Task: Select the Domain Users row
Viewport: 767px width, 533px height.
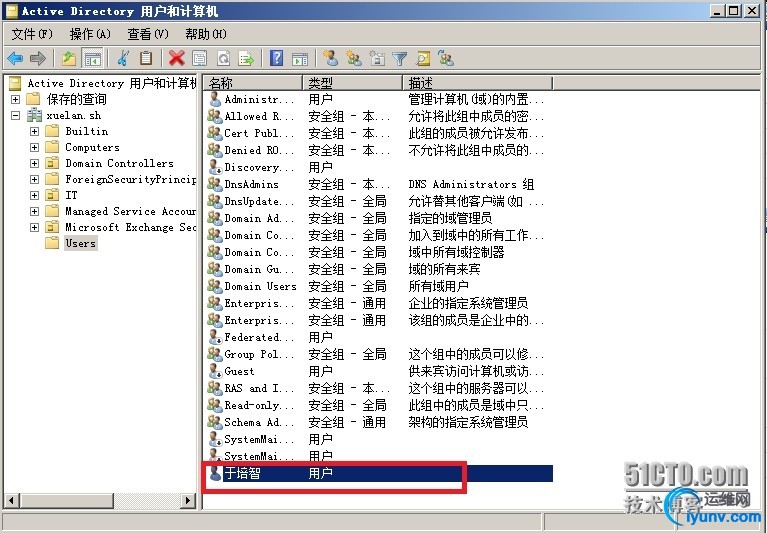Action: (378, 286)
